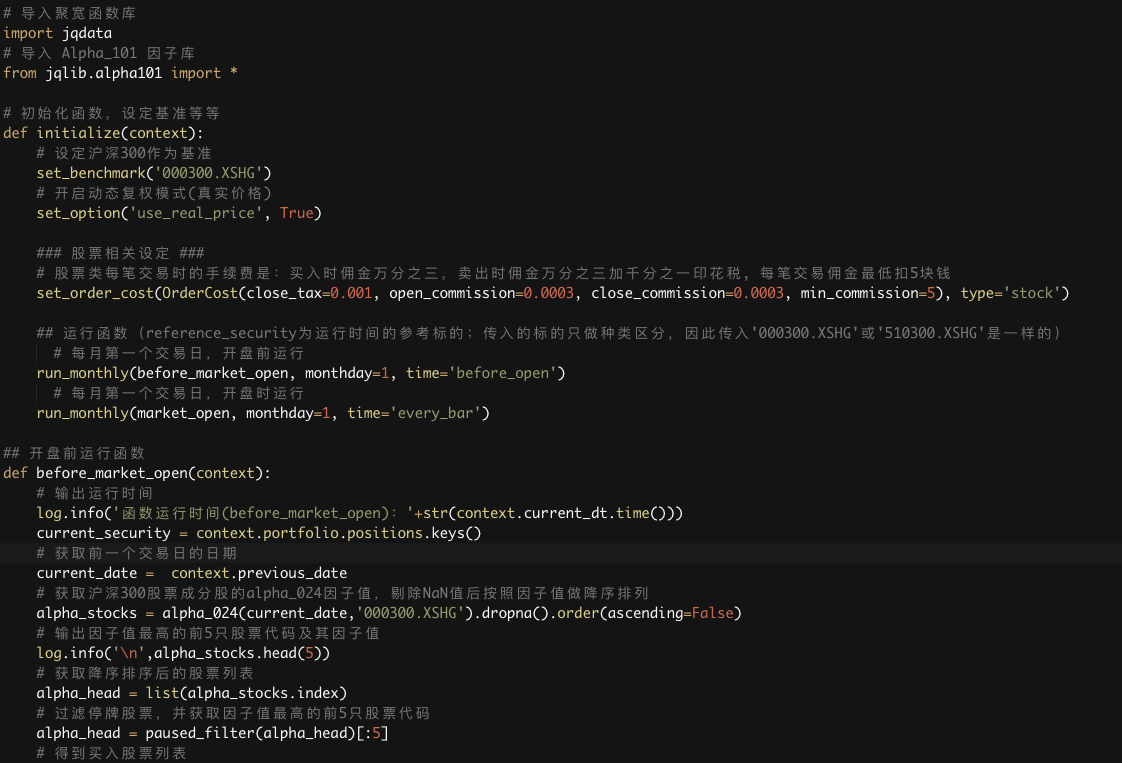Click the '# 股票类每笔交易时的手续费是' comment

[x=494, y=273]
